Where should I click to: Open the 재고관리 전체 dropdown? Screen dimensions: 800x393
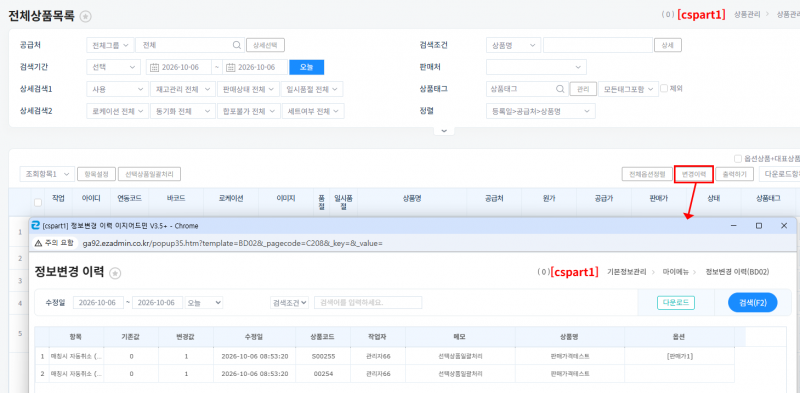183,89
